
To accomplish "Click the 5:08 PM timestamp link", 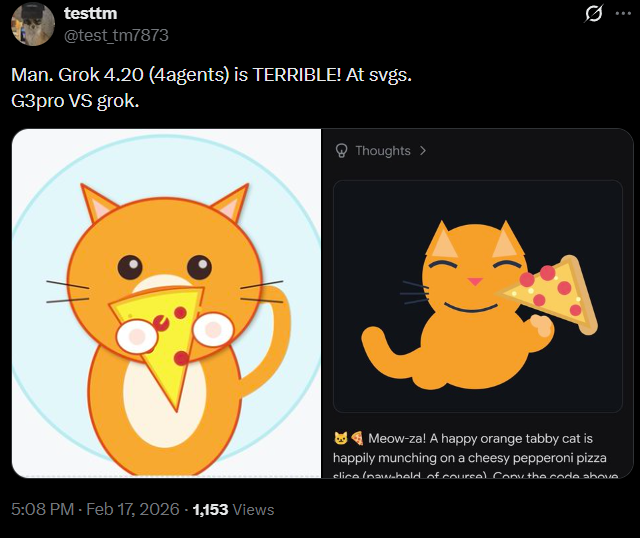I will pyautogui.click(x=43, y=509).
